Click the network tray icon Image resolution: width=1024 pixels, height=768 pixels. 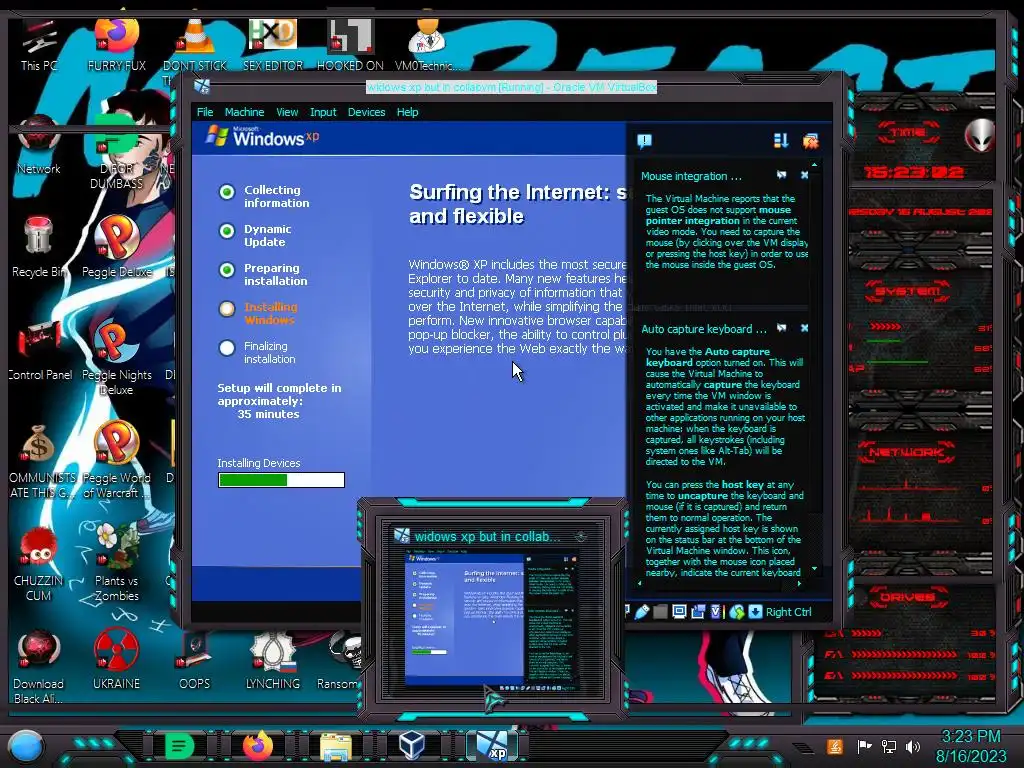pyautogui.click(x=888, y=746)
